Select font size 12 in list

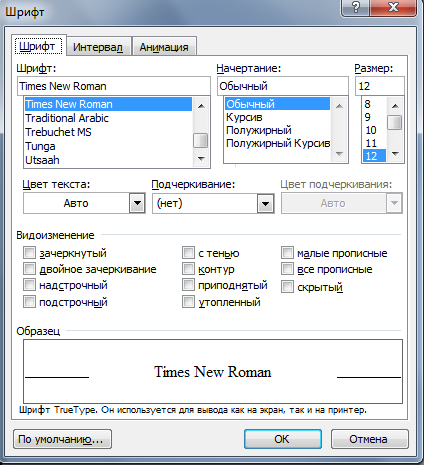pyautogui.click(x=374, y=156)
